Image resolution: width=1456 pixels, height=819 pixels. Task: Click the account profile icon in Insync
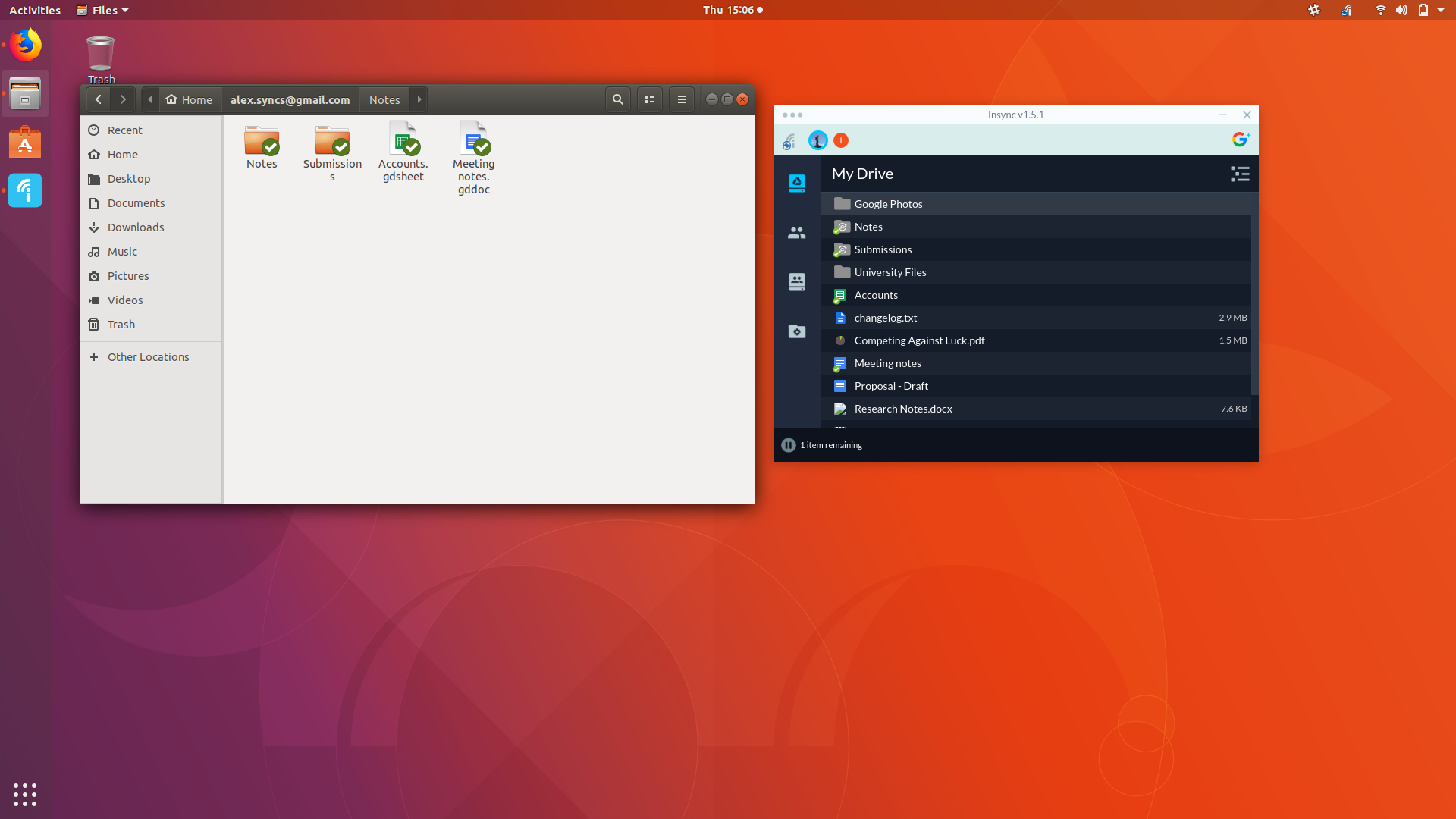[x=817, y=139]
